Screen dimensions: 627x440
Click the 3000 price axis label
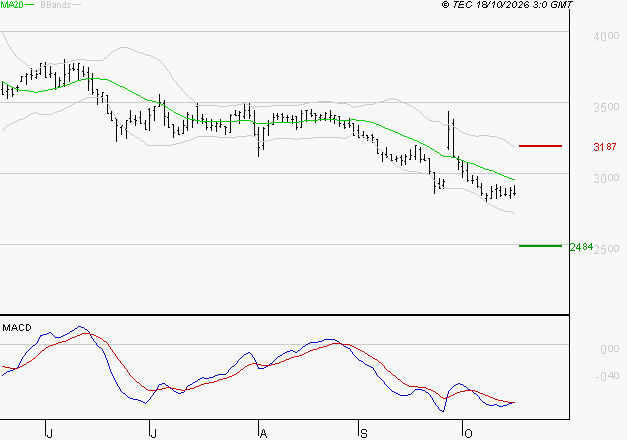[606, 178]
